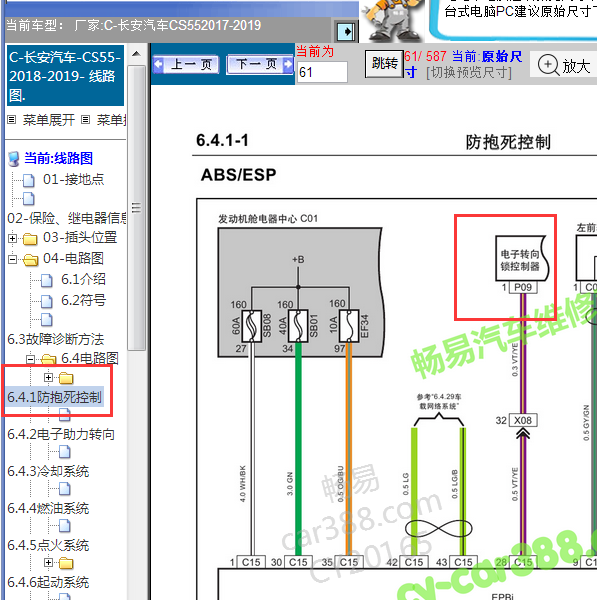Open 6.4.5点火系统 entry

pyautogui.click(x=48, y=545)
